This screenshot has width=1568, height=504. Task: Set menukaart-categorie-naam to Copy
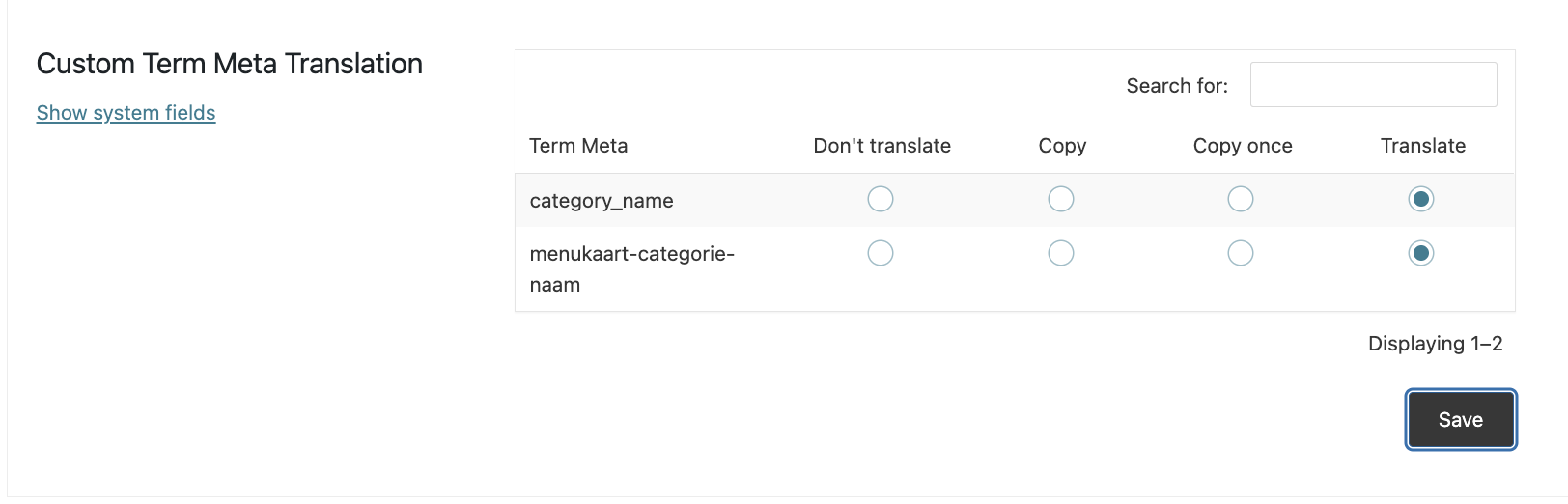1061,253
